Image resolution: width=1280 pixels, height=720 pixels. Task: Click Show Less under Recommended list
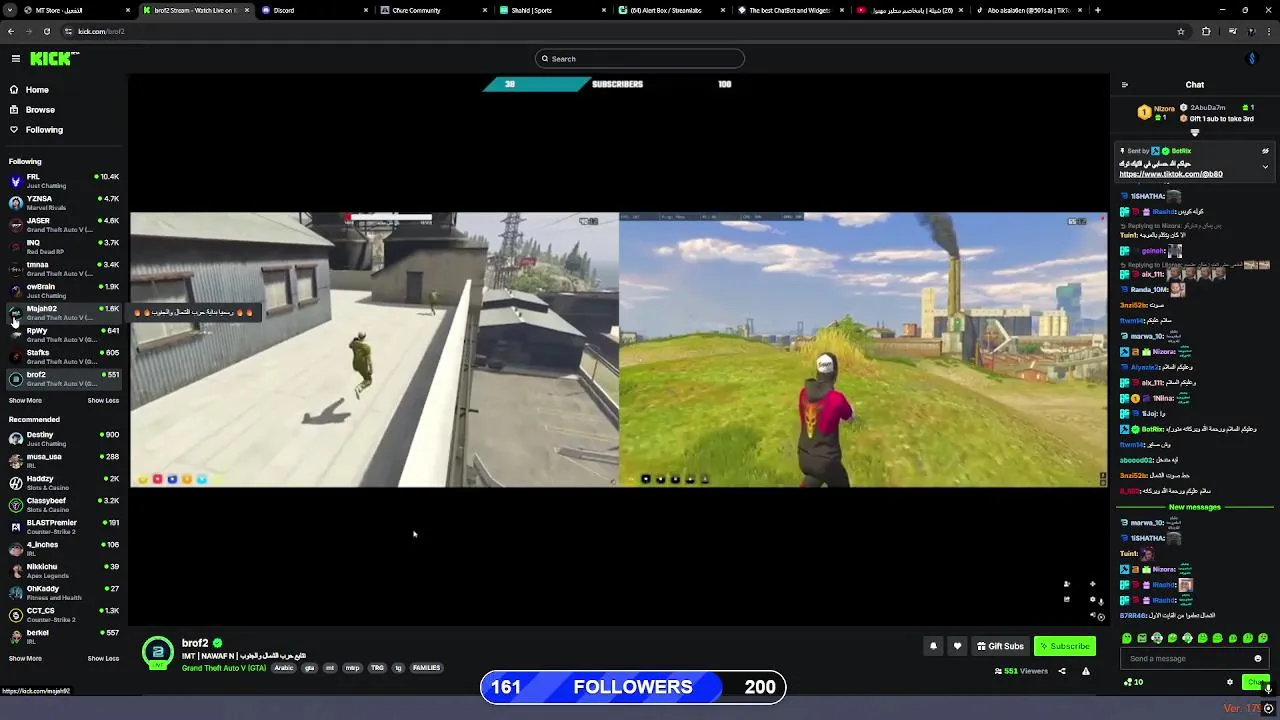(x=103, y=658)
